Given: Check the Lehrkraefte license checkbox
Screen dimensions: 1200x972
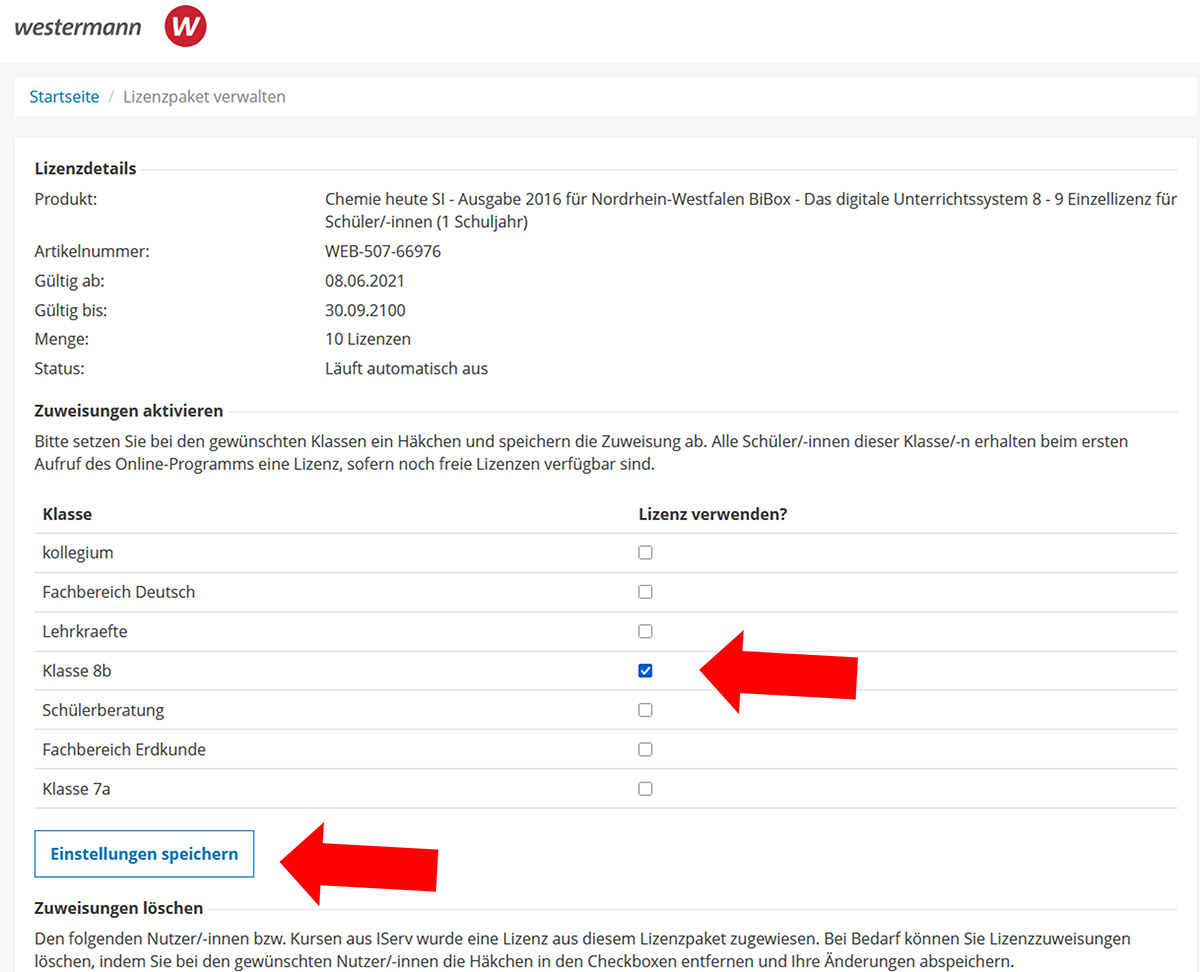Looking at the screenshot, I should (645, 631).
